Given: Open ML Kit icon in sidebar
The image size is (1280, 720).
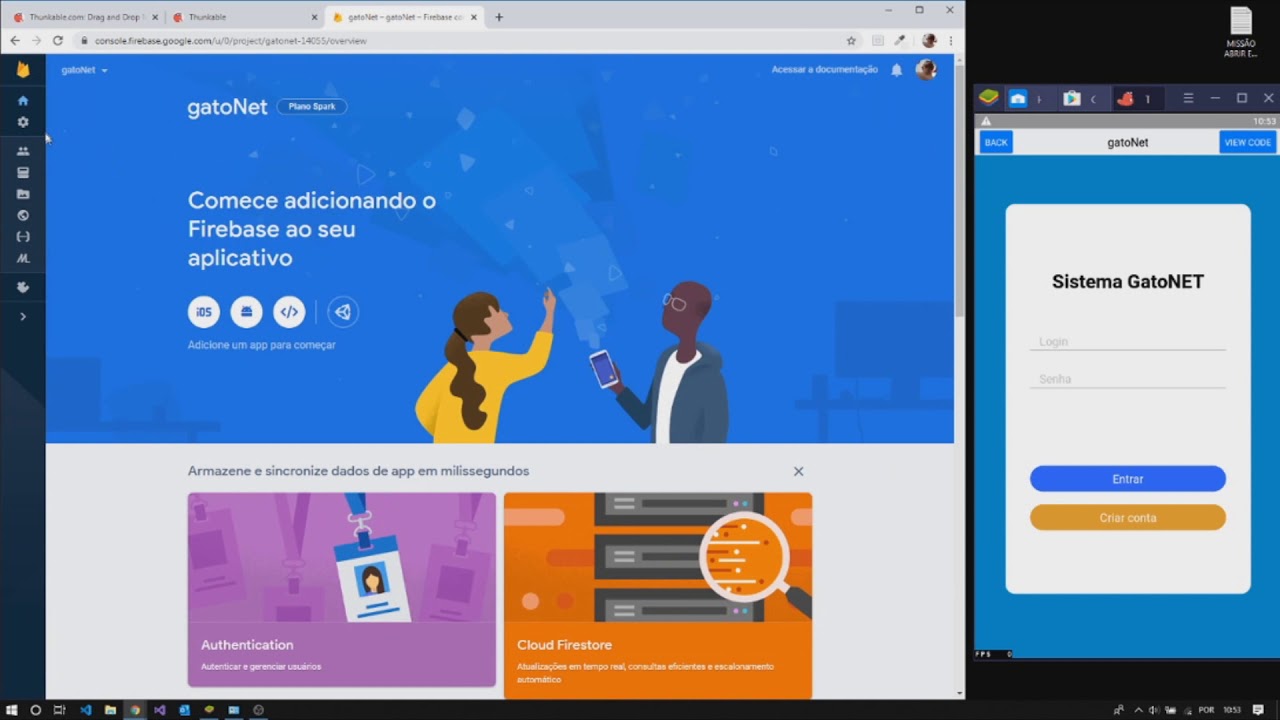Looking at the screenshot, I should click(23, 258).
